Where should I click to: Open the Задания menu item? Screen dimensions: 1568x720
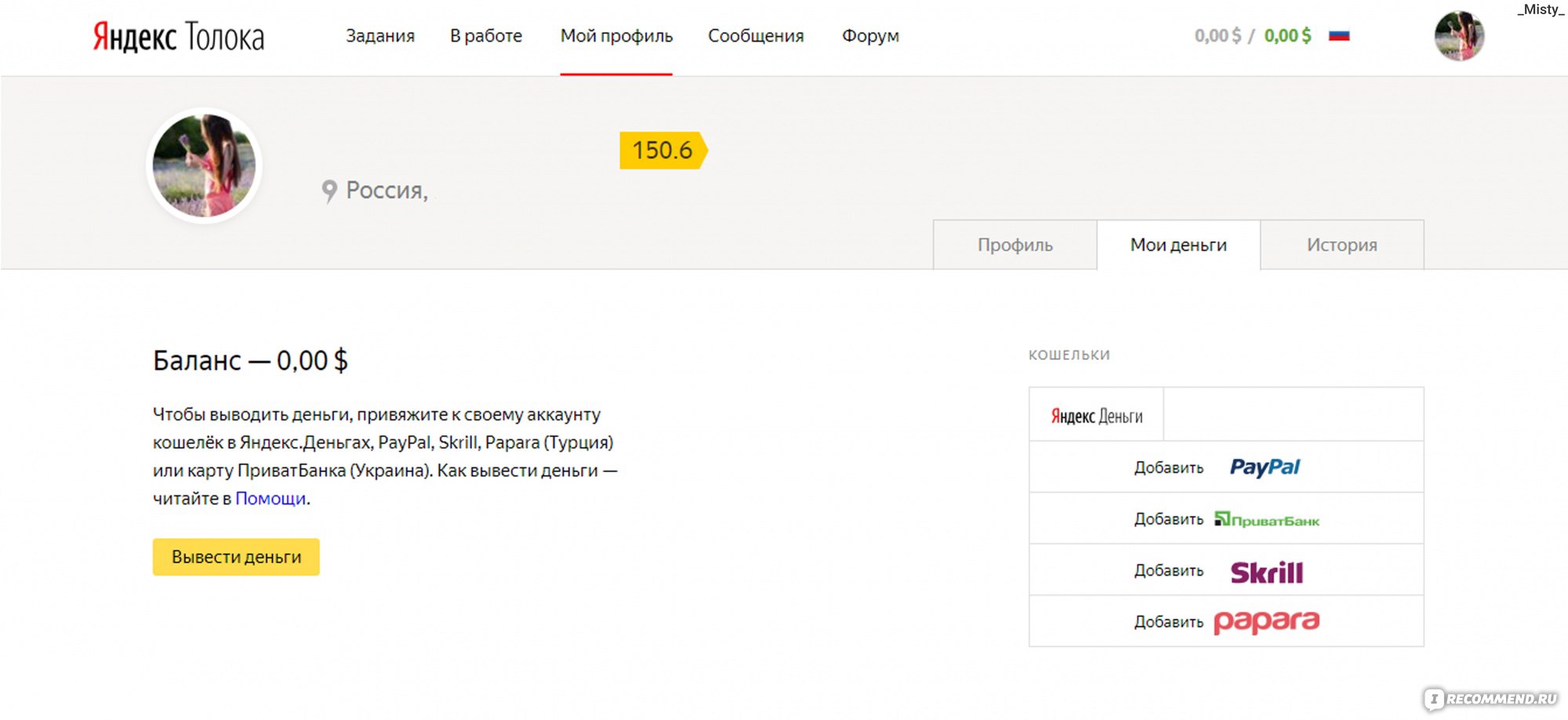pos(380,36)
